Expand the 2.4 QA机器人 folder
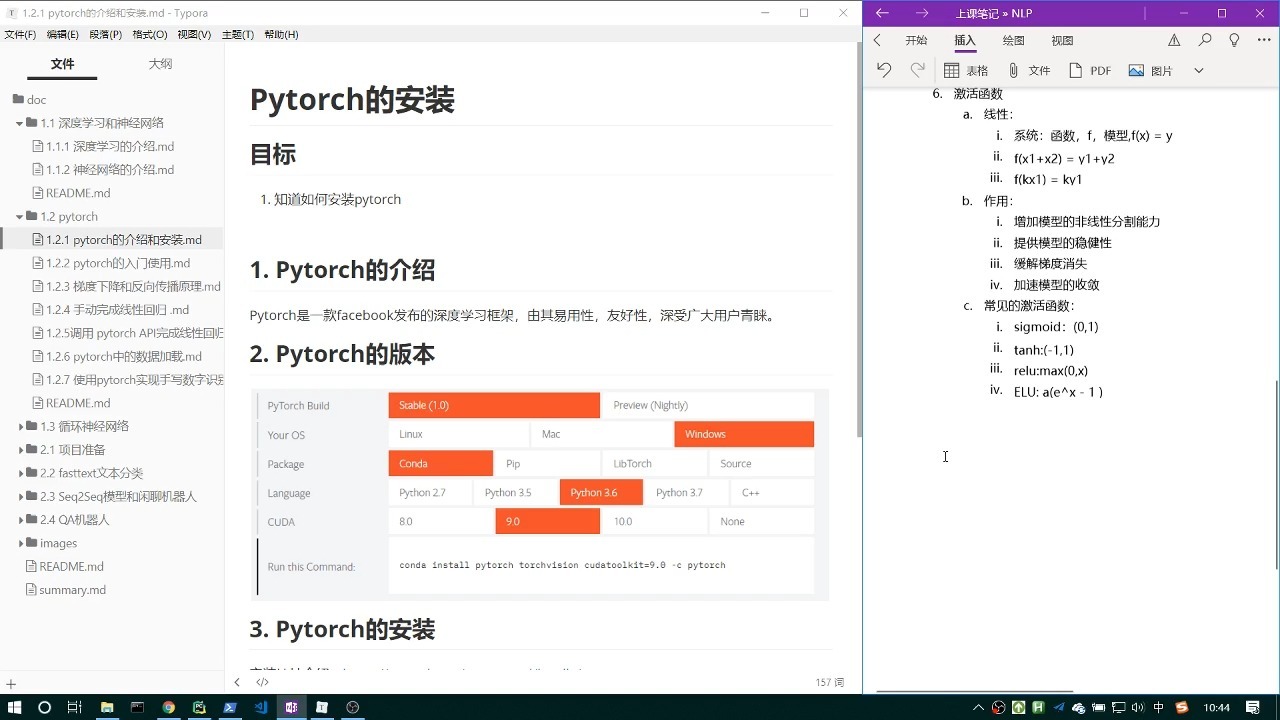Screen dimensions: 1280x720 20,520
